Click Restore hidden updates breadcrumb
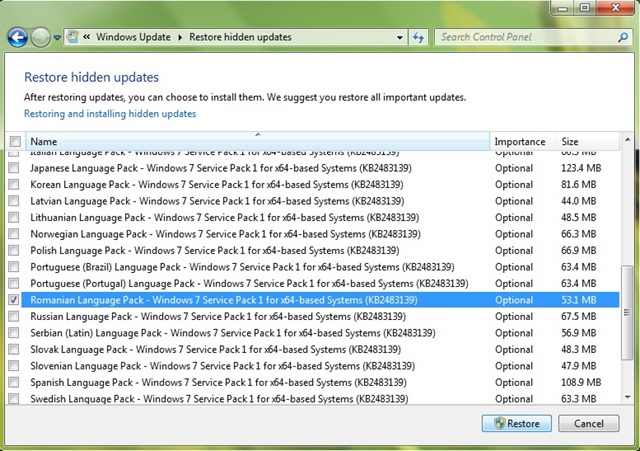640x451 pixels. tap(240, 37)
